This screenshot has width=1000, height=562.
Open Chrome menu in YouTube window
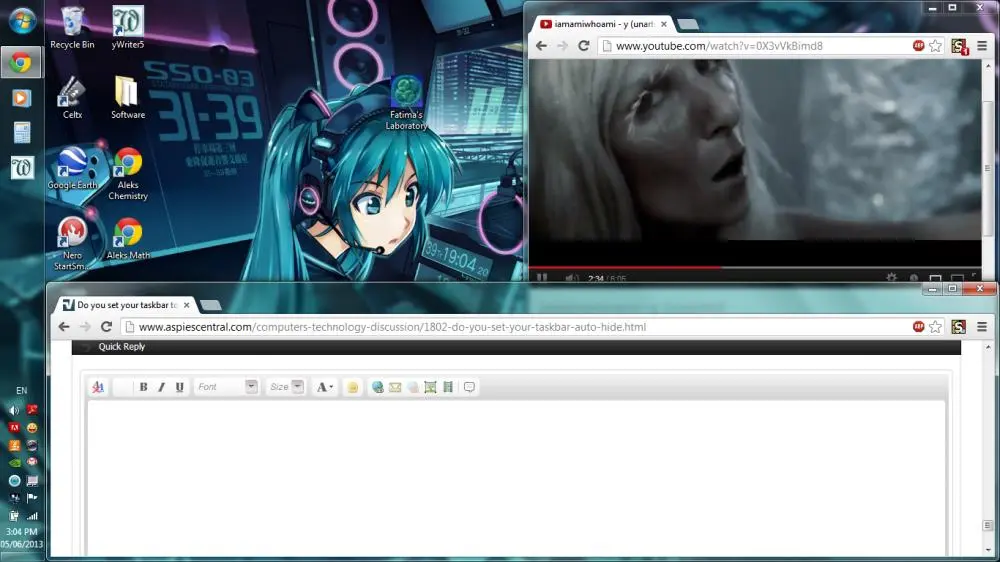tap(982, 46)
